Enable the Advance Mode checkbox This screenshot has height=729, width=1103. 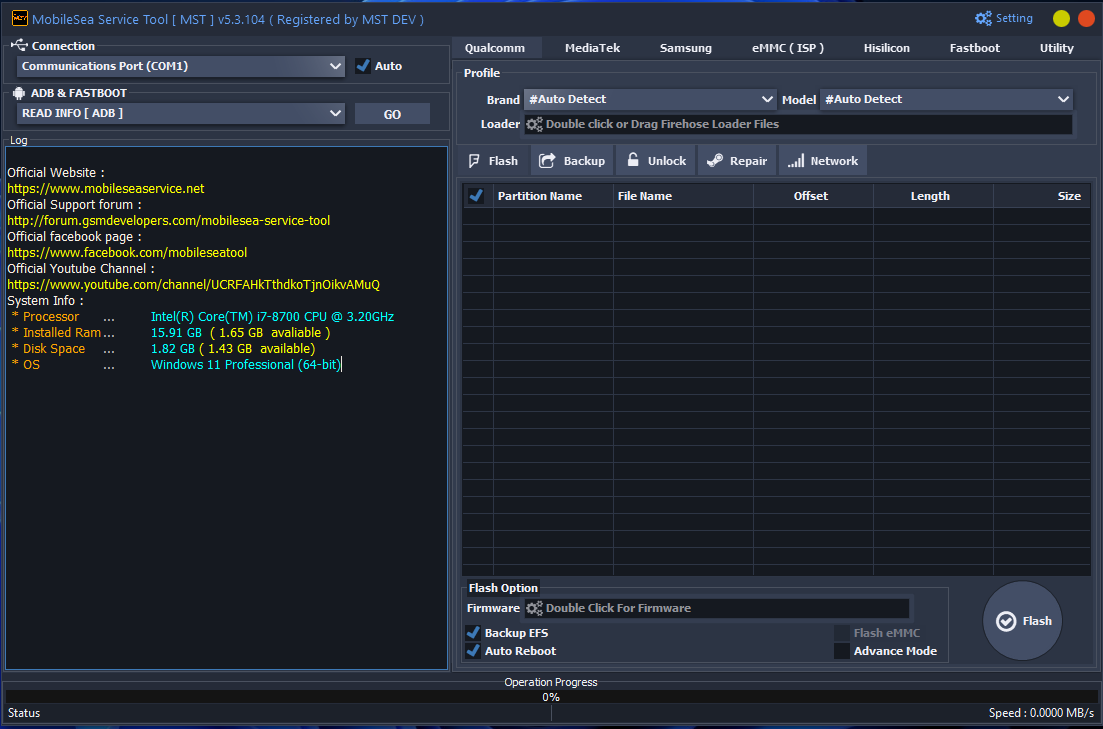pyautogui.click(x=842, y=651)
